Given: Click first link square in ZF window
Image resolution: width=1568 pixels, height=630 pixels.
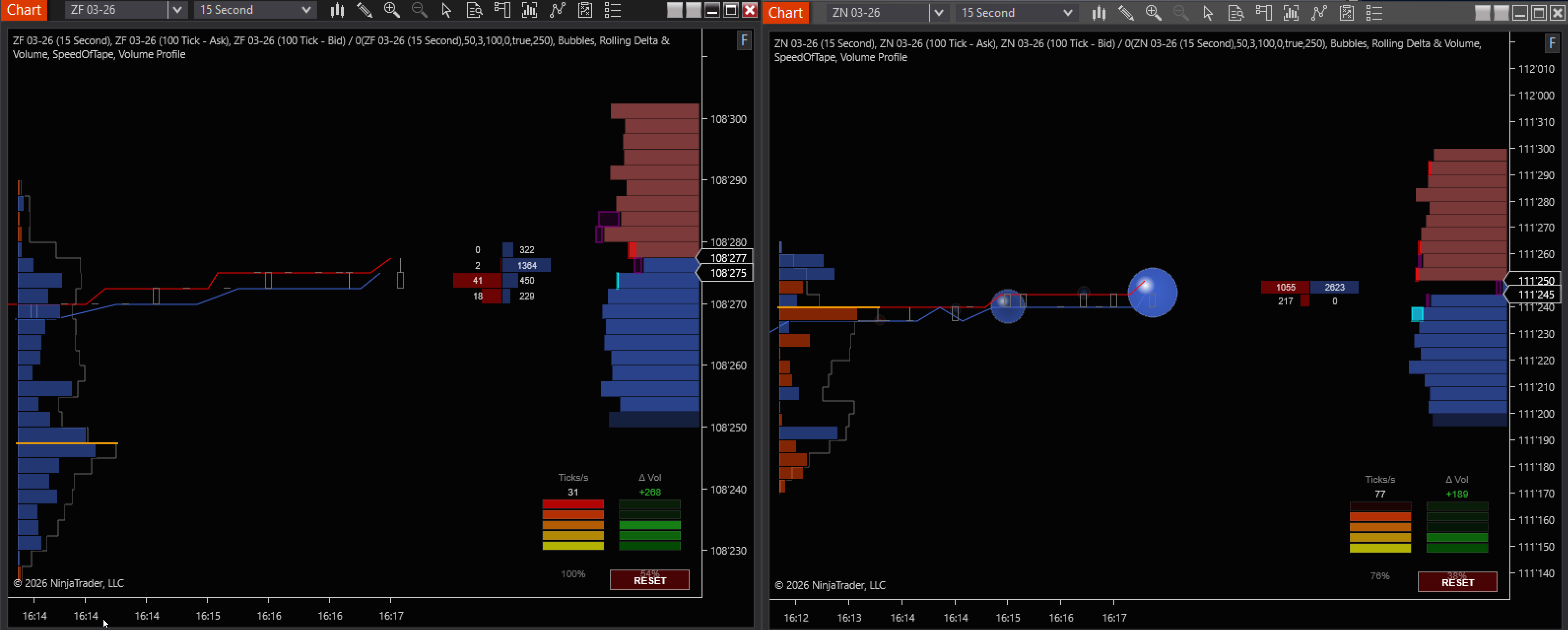Looking at the screenshot, I should point(674,10).
